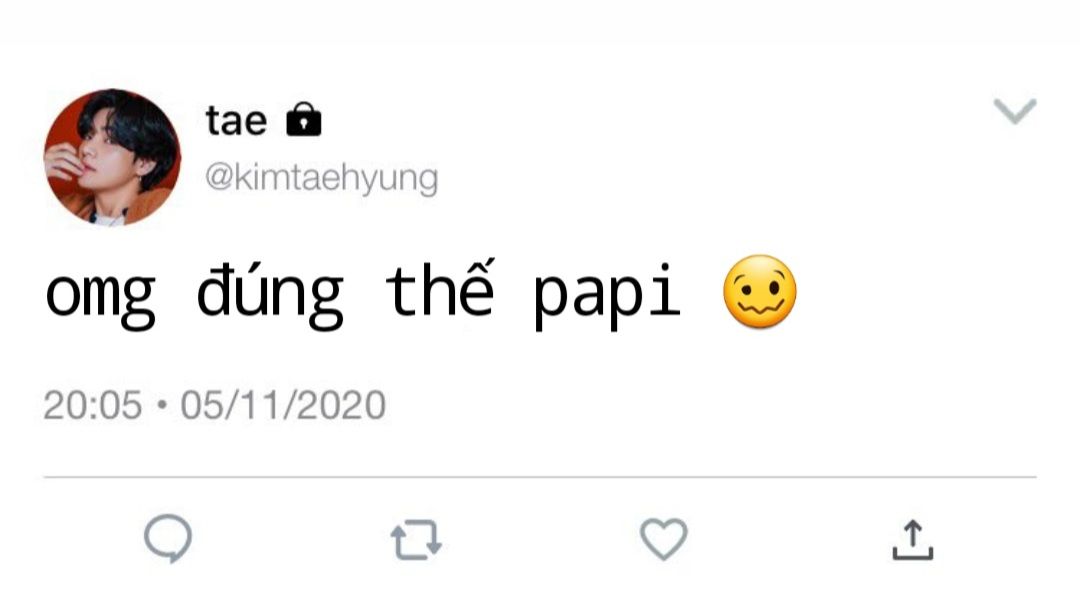Open tae's round profile picture
Viewport: 1080px width, 589px height.
tap(112, 157)
